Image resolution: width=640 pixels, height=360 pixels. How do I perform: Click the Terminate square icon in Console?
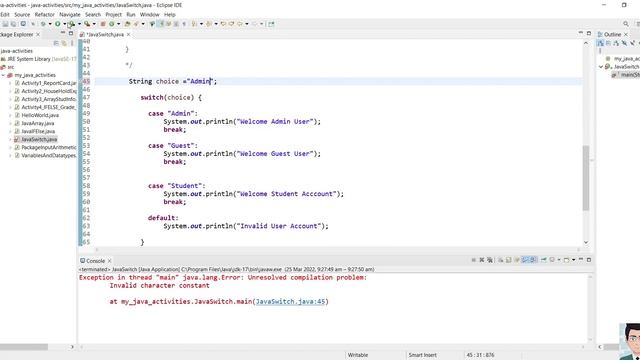click(473, 260)
